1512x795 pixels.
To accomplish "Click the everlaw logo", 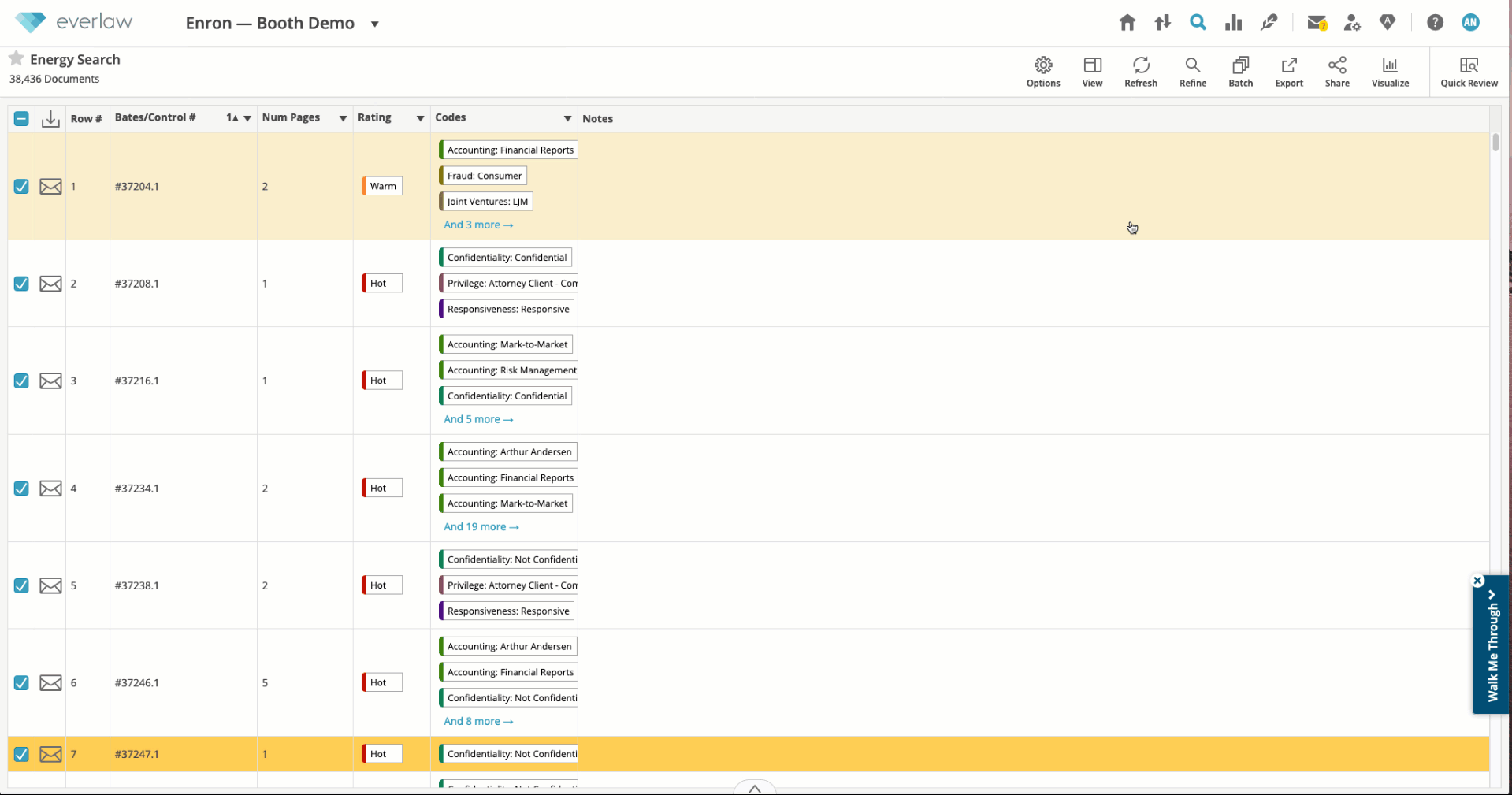I will tap(74, 22).
